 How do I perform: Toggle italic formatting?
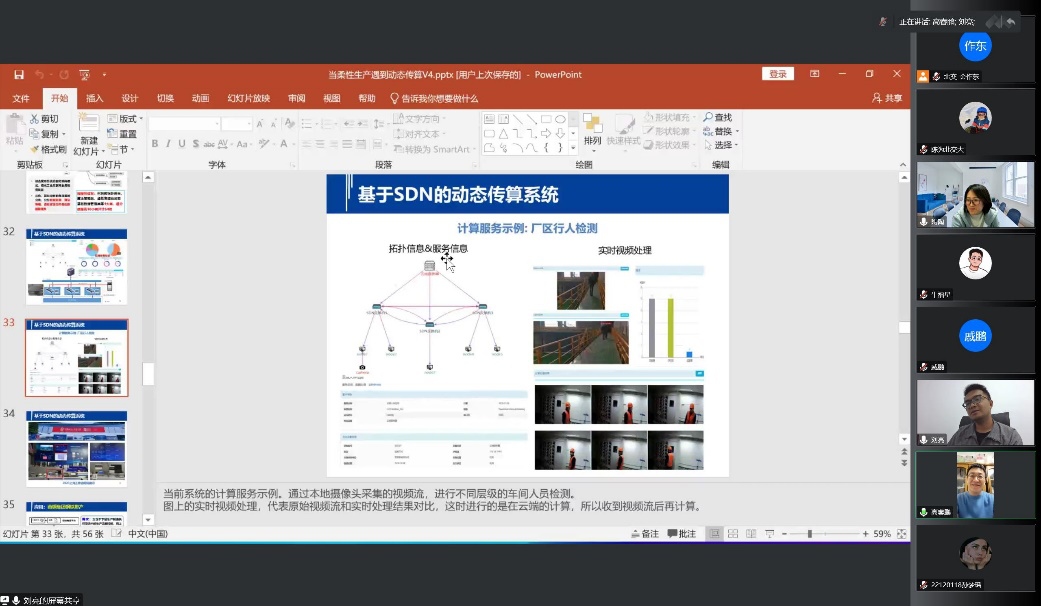coord(168,144)
